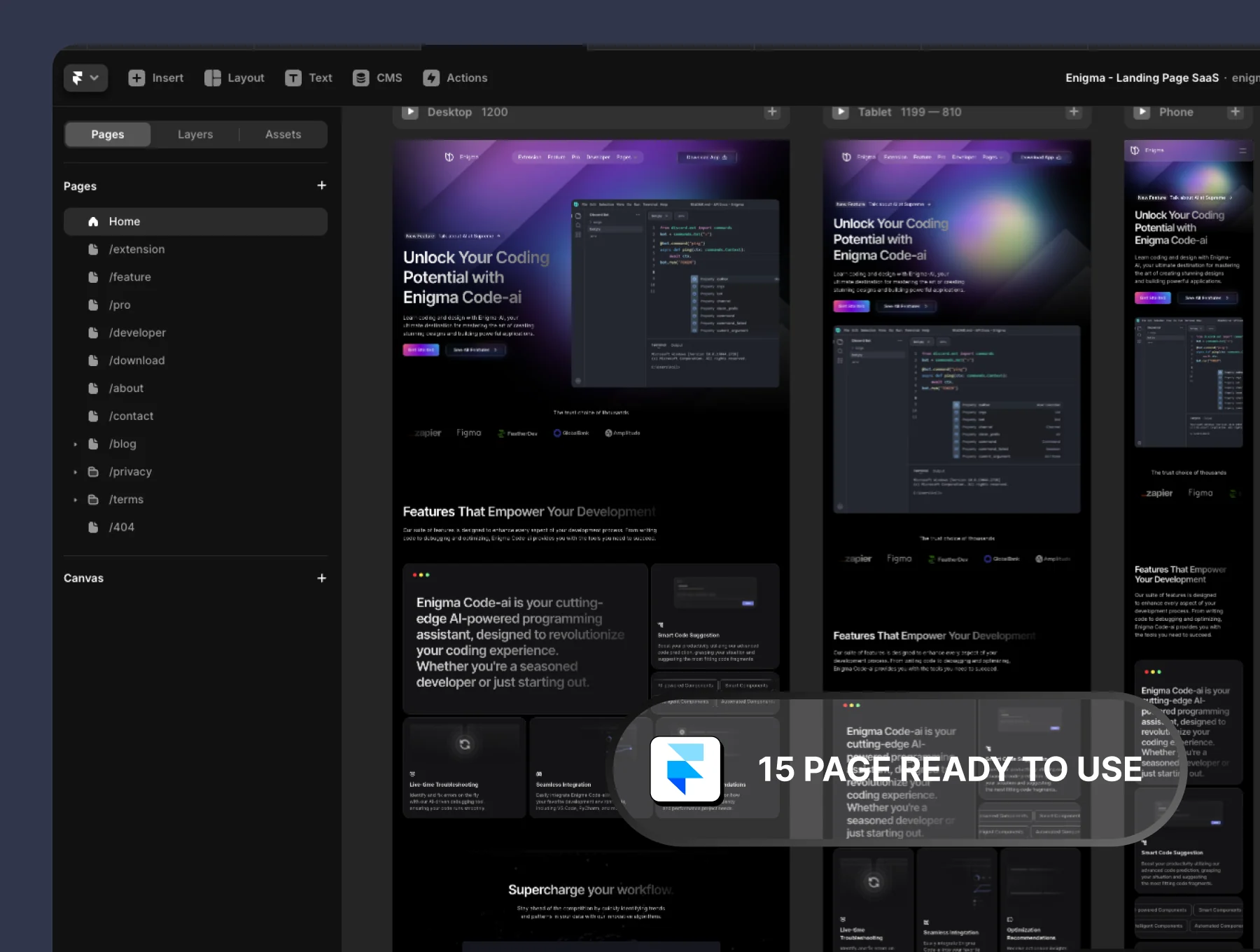Click the /about page file icon
Image resolution: width=1260 pixels, height=952 pixels.
(93, 388)
